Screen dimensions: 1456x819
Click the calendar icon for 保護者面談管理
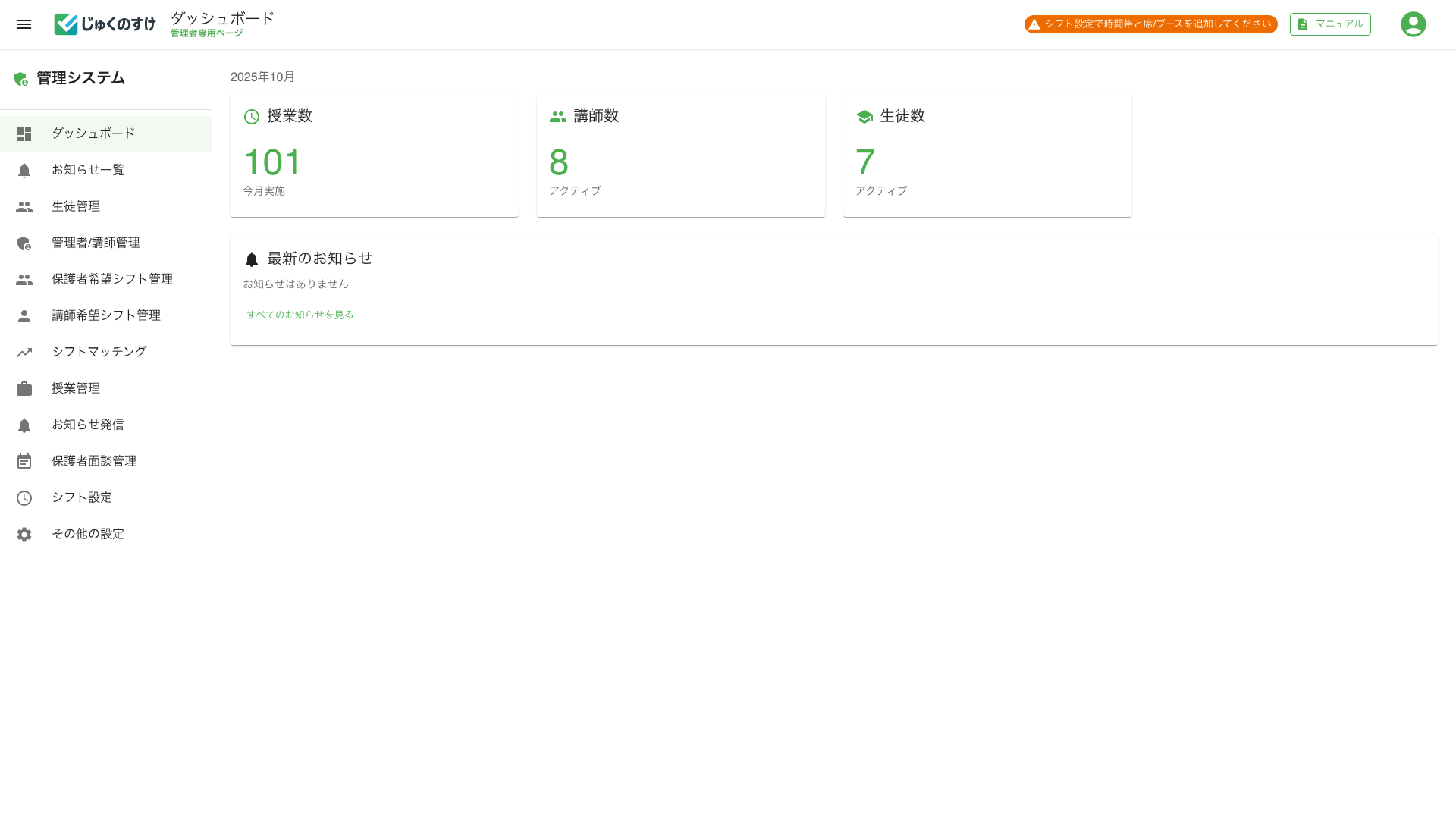click(x=24, y=462)
